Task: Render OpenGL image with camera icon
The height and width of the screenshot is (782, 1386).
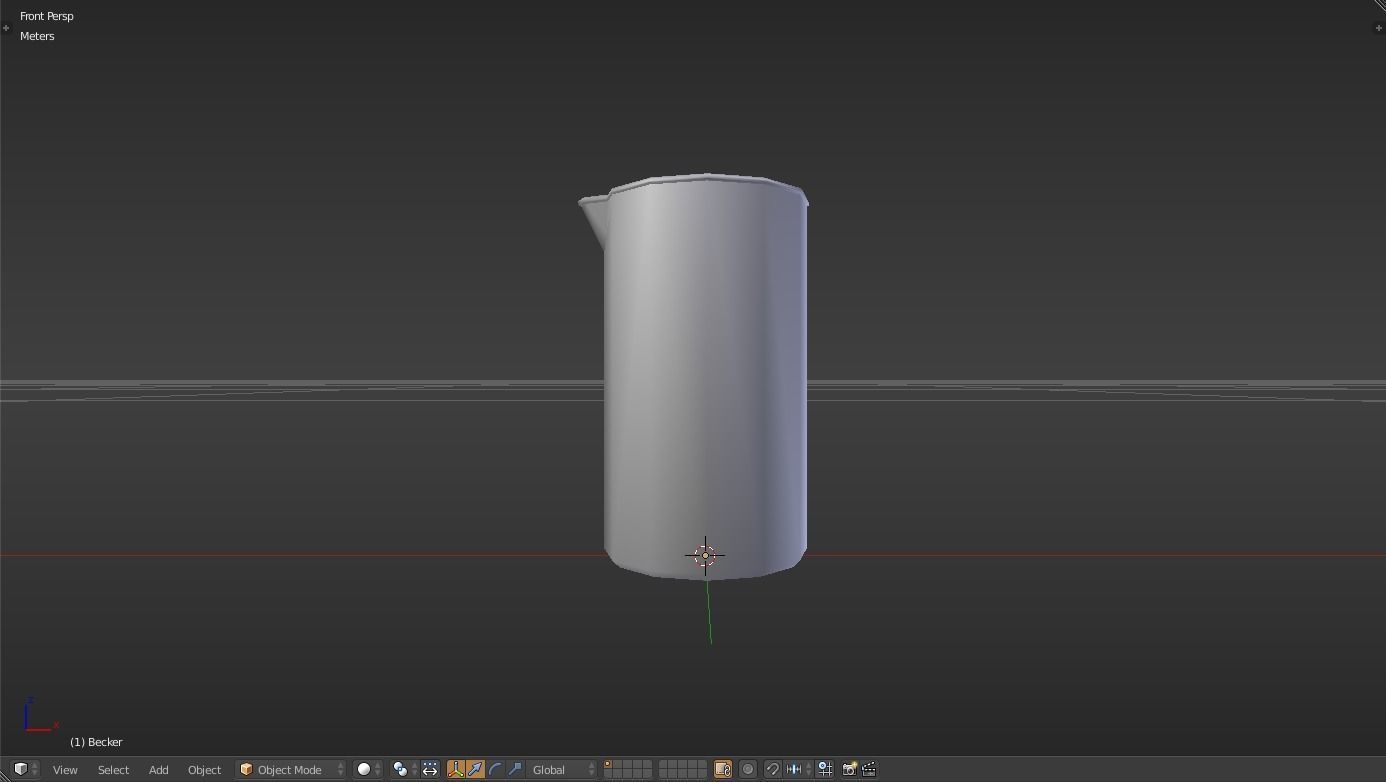Action: click(849, 769)
